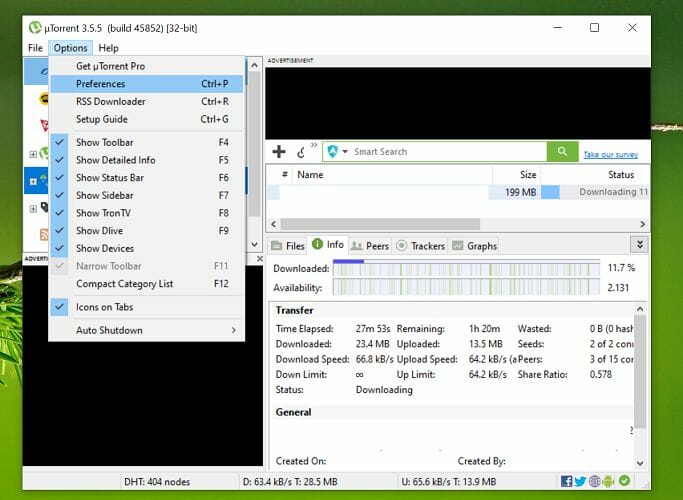Sort torrents by Name column header

point(392,175)
